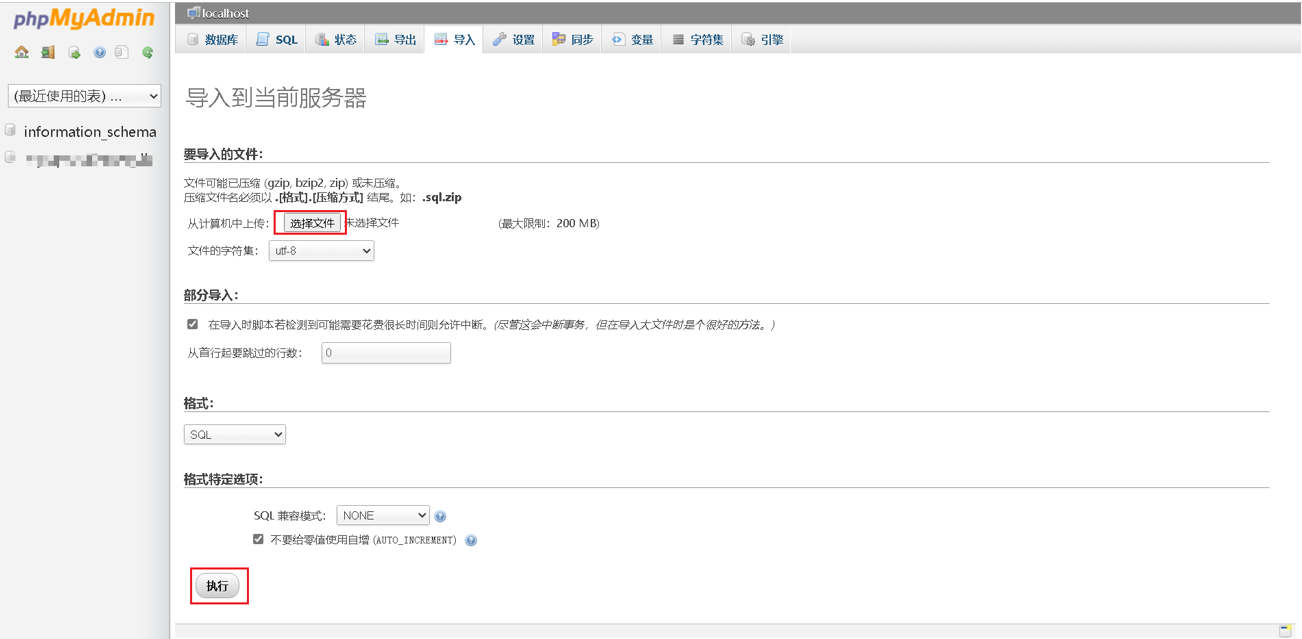Image resolution: width=1302 pixels, height=639 pixels.
Task: Open the 变量 tab
Action: 632,38
